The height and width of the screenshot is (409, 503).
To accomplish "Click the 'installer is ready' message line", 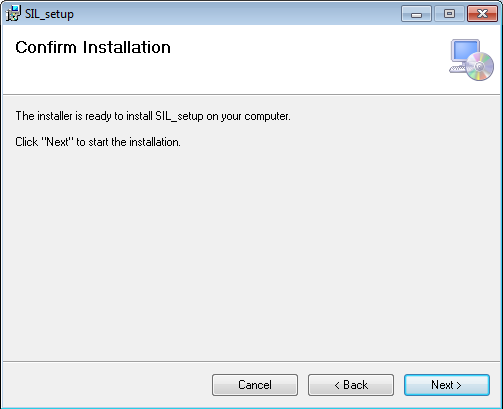I will 153,116.
